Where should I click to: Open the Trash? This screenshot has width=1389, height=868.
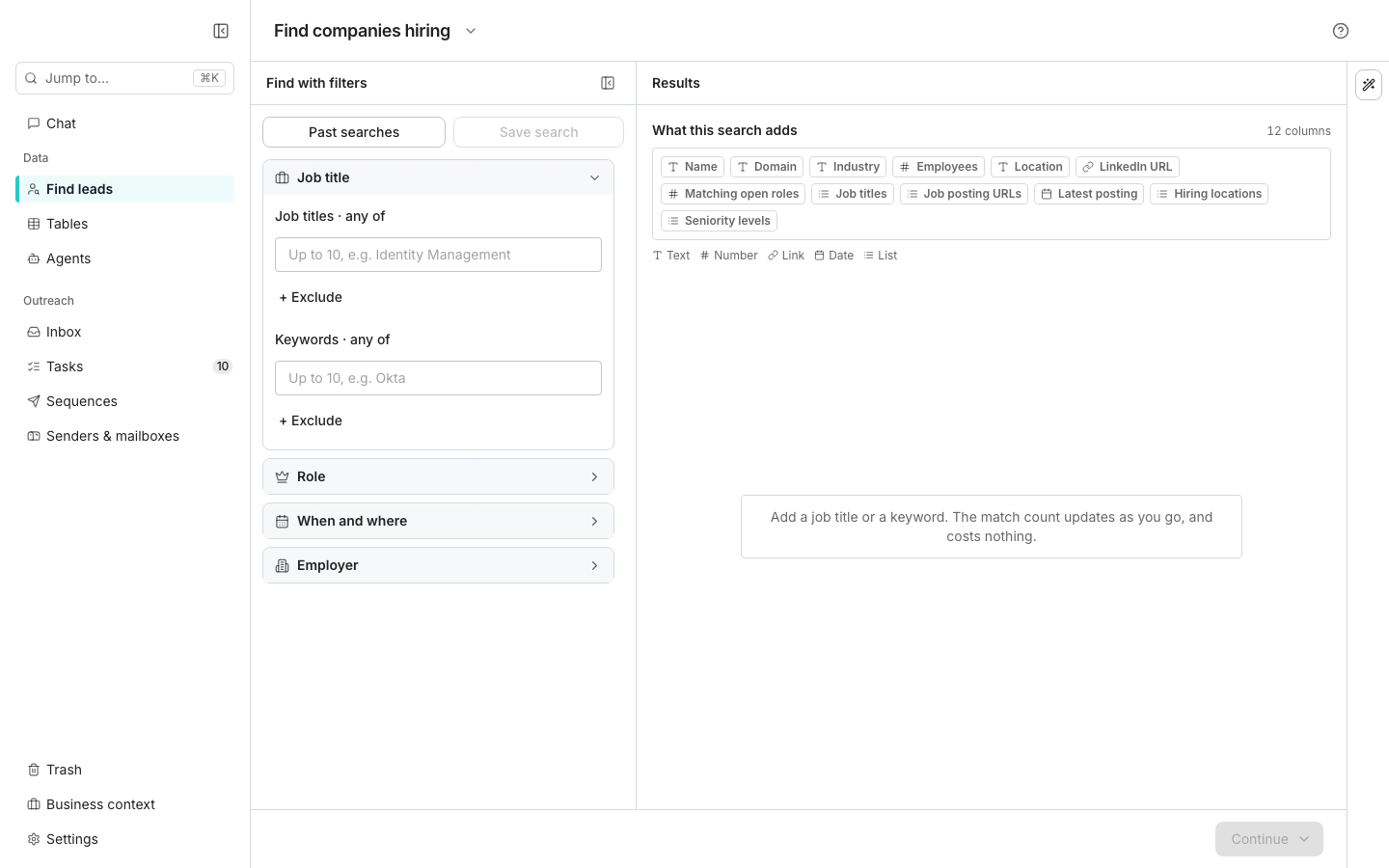pos(125,770)
